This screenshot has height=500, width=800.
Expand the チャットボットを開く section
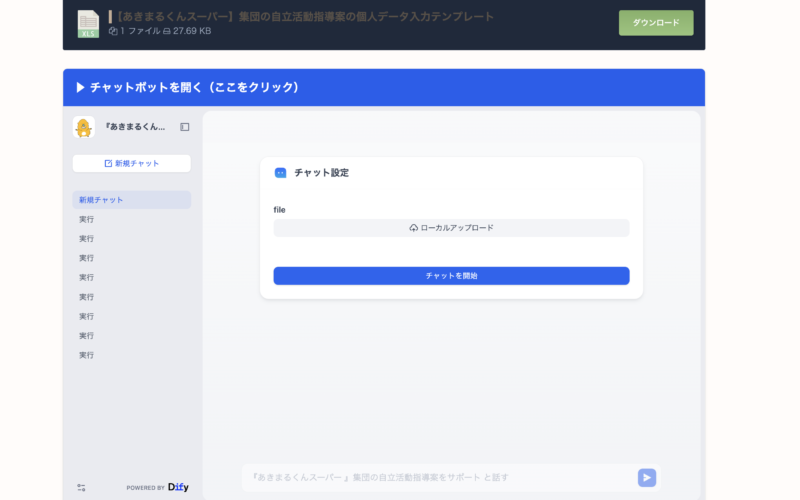coord(188,87)
